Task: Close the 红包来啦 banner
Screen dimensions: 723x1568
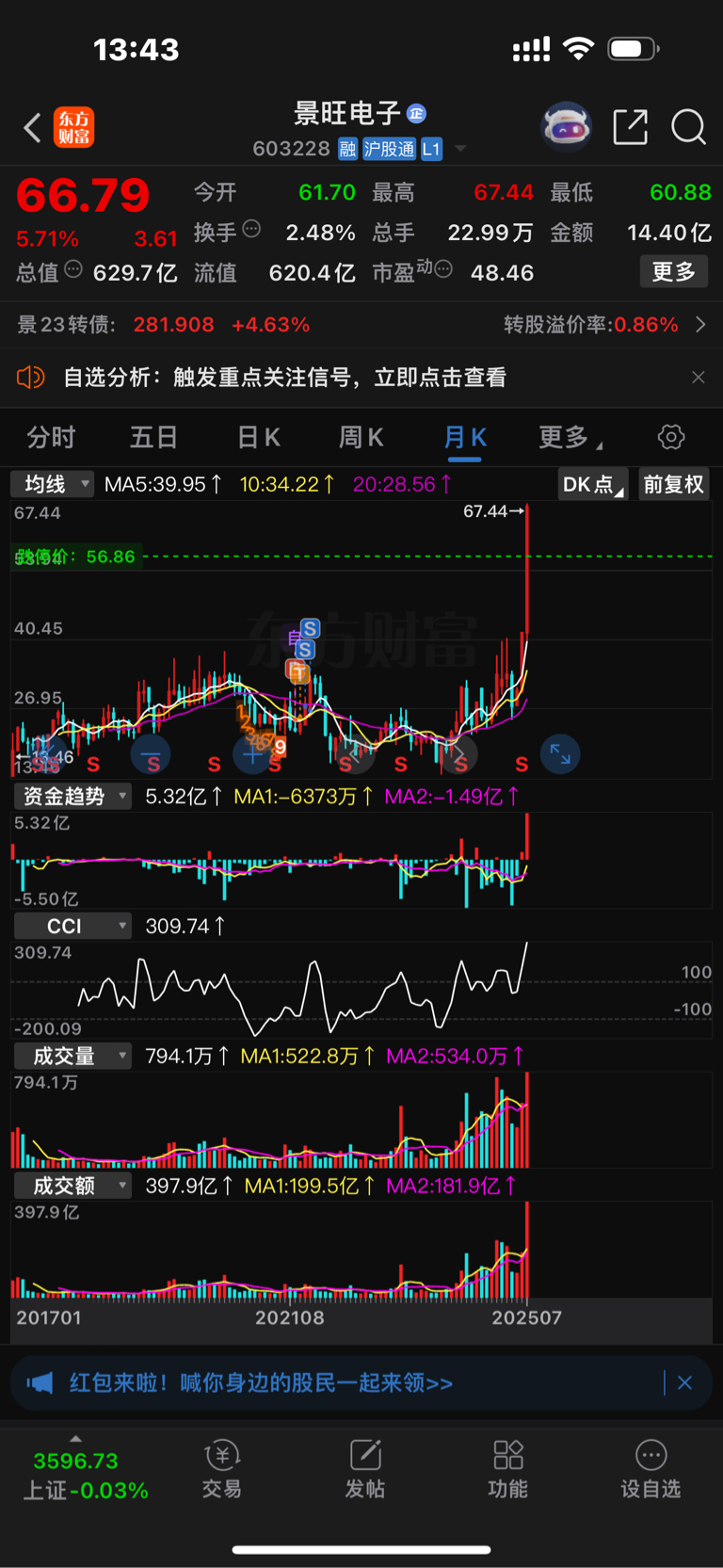Action: pos(684,1382)
